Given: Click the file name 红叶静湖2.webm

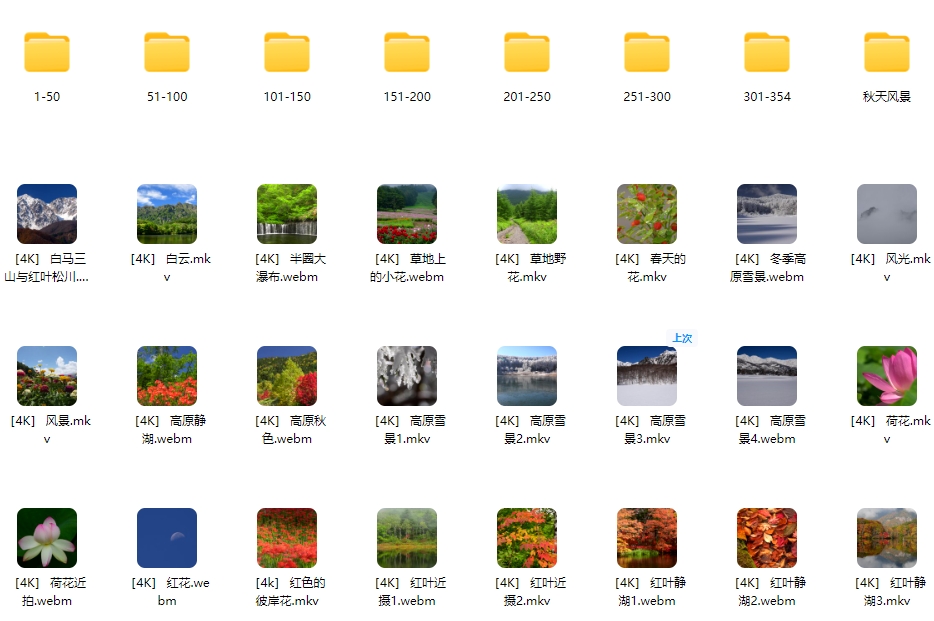Looking at the screenshot, I should (770, 591).
